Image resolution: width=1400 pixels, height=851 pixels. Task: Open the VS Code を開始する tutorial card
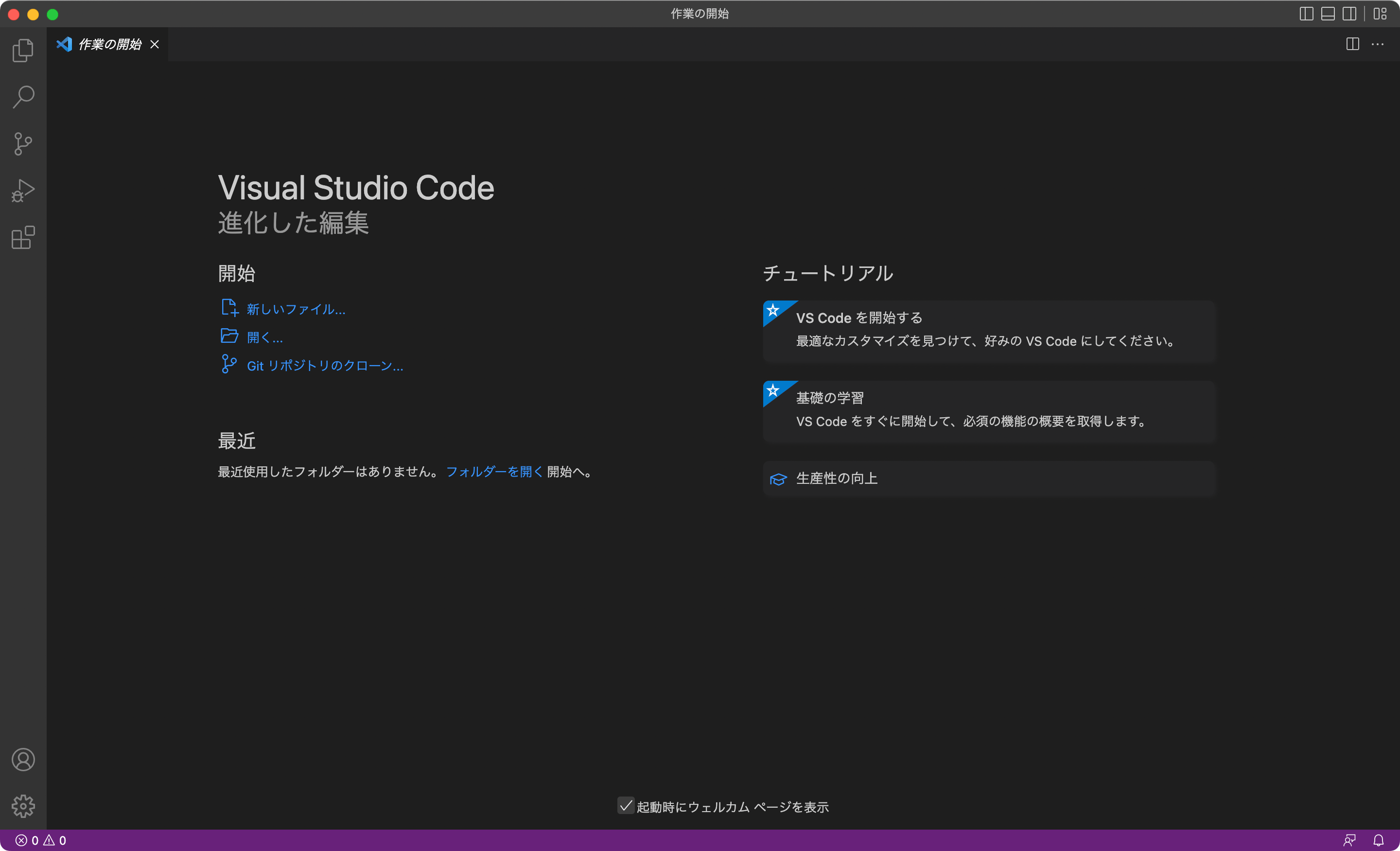(989, 331)
